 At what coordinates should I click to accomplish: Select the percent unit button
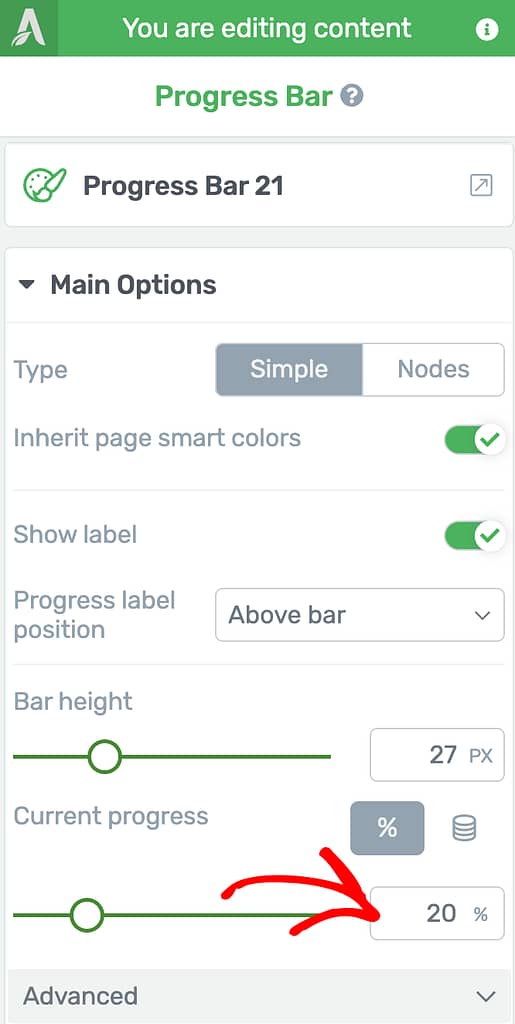[387, 828]
